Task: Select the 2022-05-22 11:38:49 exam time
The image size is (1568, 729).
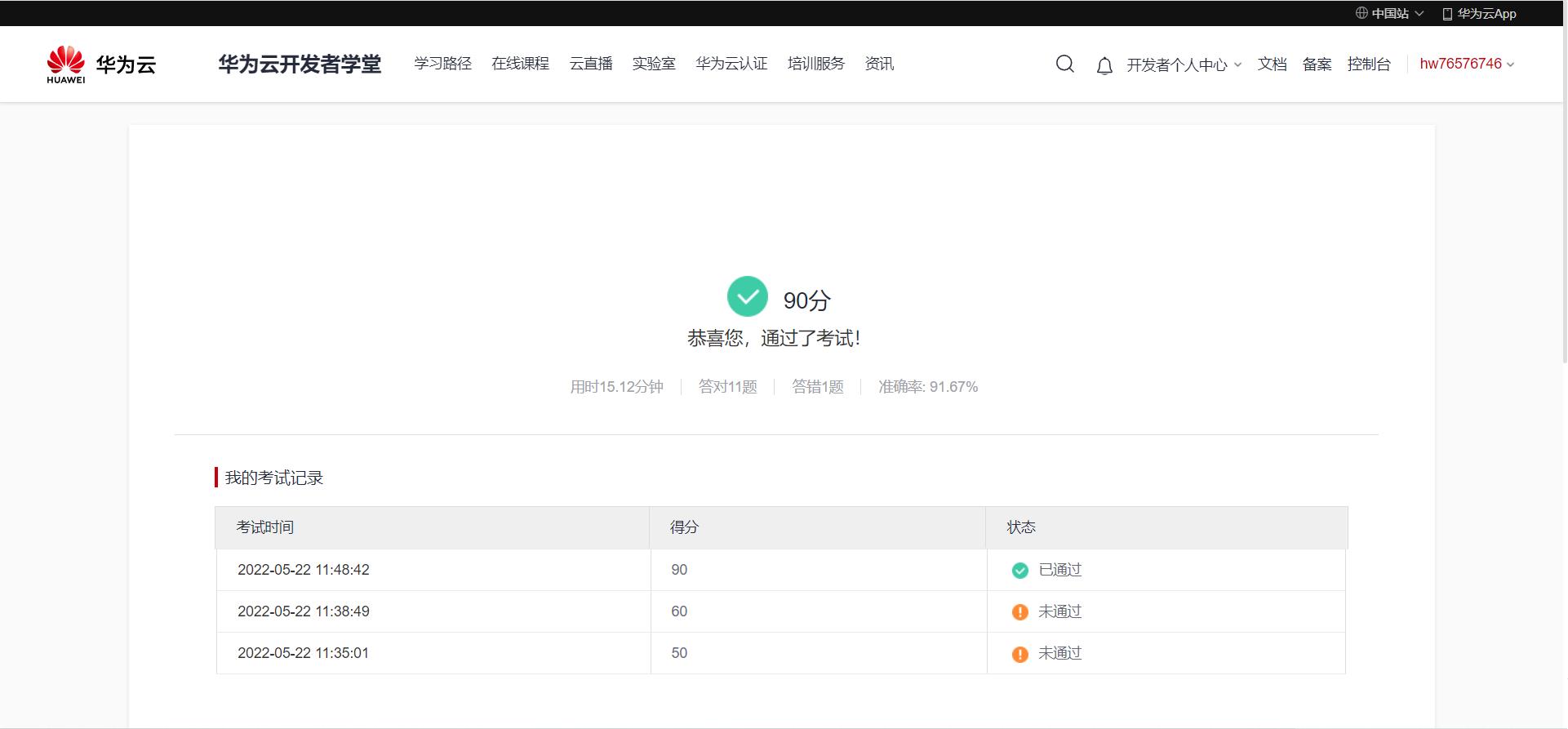Action: pos(304,611)
